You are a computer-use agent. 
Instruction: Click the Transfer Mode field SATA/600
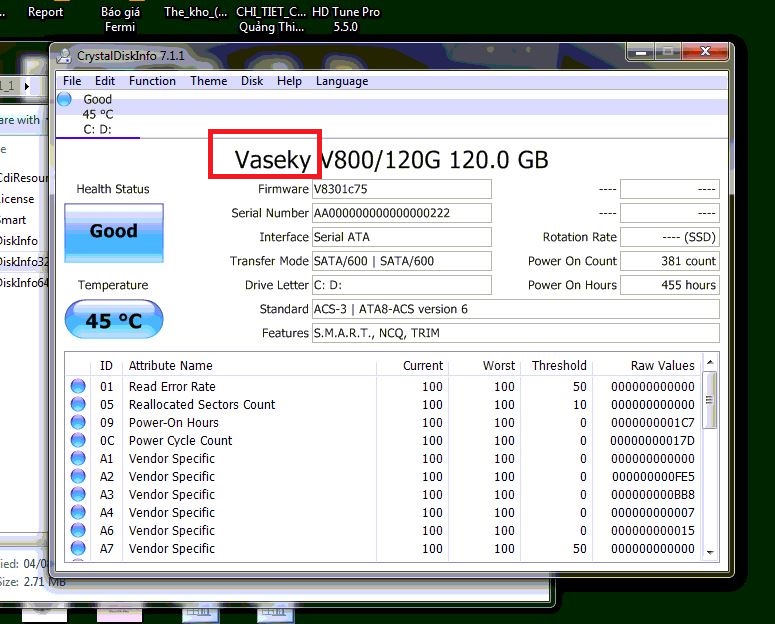tap(402, 261)
